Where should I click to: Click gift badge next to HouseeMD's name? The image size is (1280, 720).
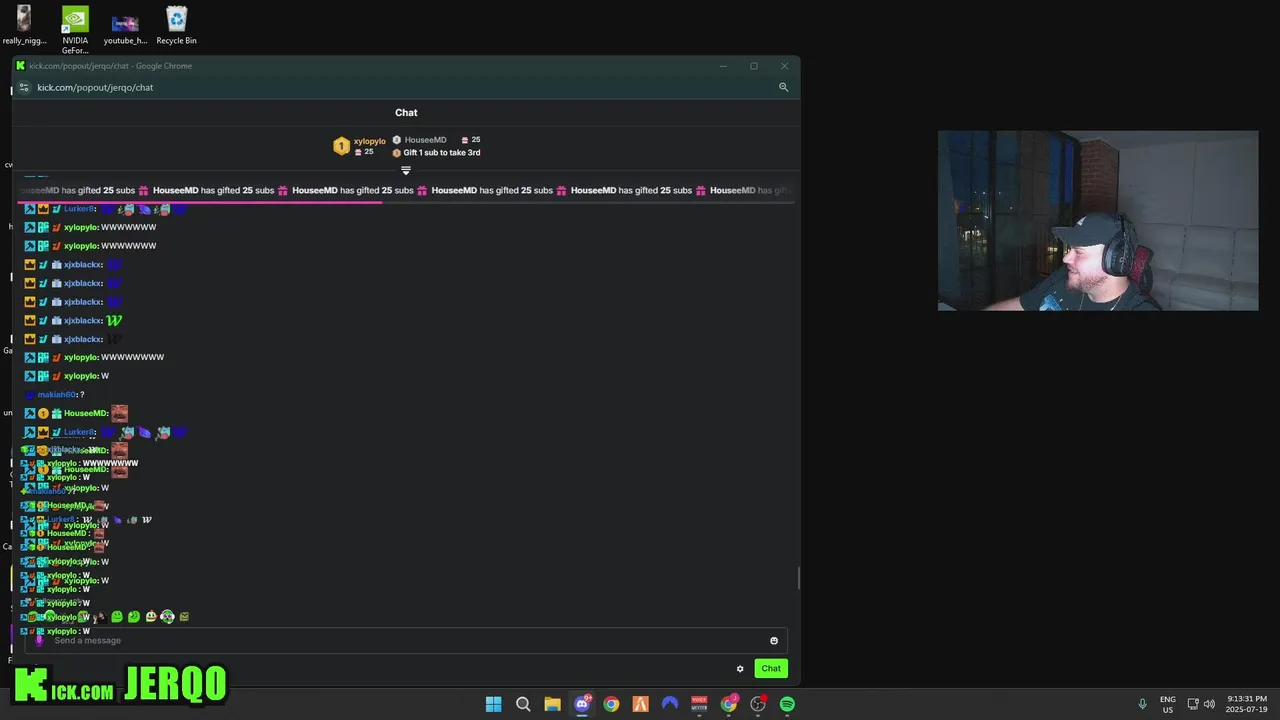56,413
